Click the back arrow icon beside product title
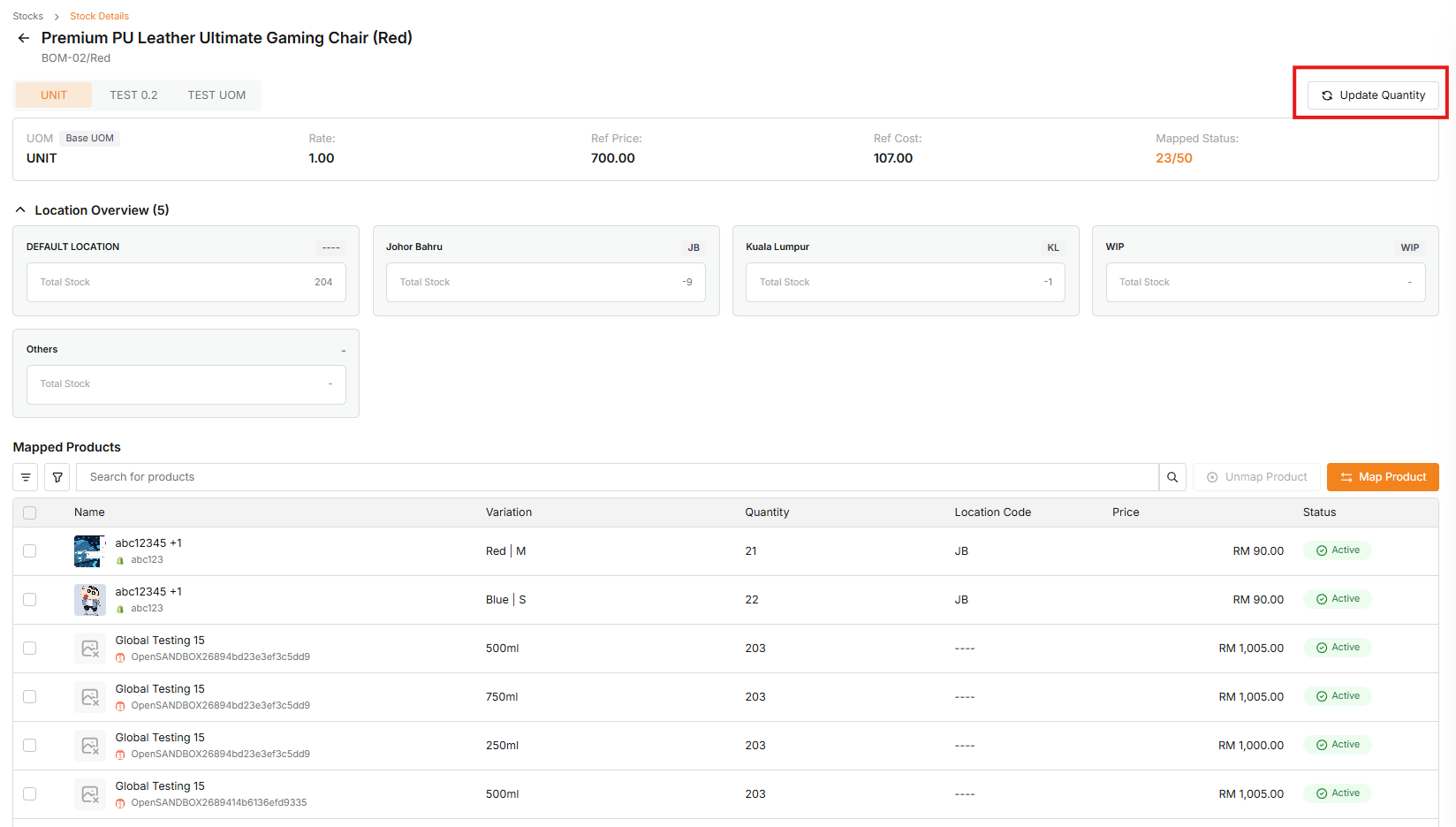 pos(24,38)
